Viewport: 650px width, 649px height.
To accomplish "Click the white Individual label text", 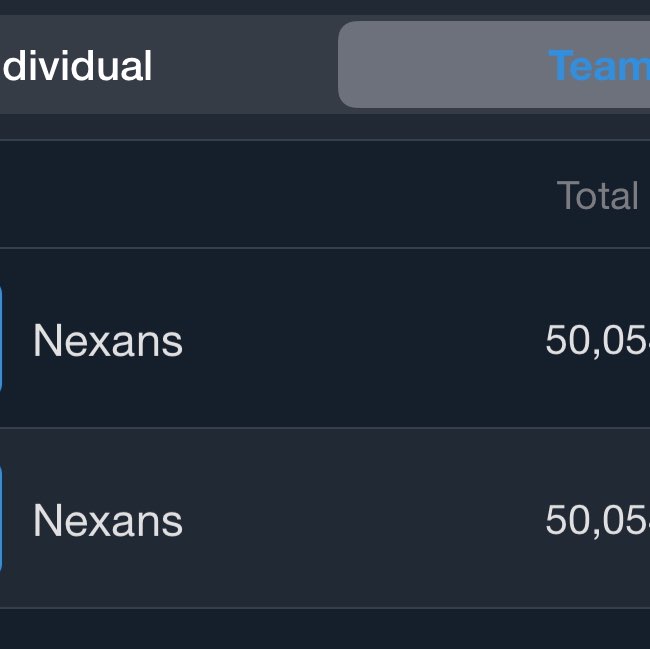I will (x=76, y=66).
